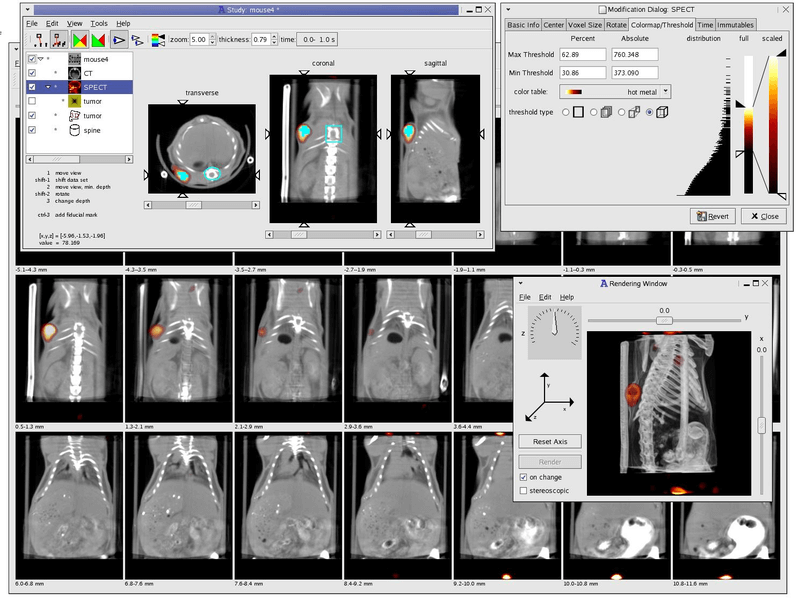
Task: Disable the 'on change' rendering checkbox
Action: [x=523, y=477]
